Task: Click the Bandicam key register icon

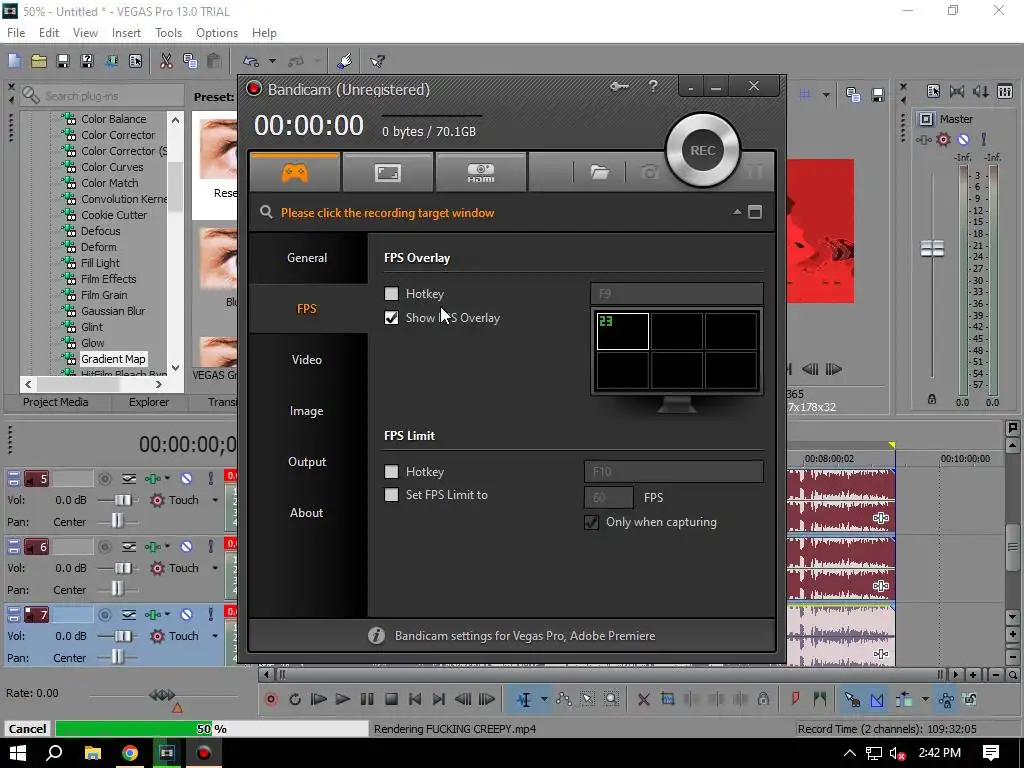Action: point(618,86)
